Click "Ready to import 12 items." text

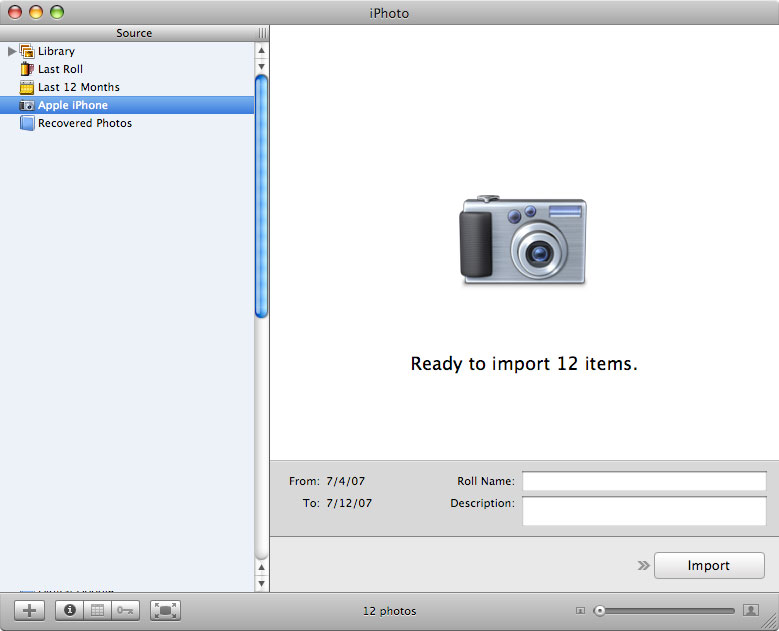524,364
